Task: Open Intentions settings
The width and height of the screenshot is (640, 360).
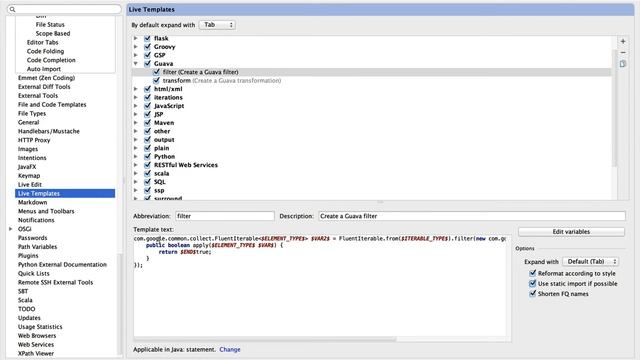Action: (x=32, y=158)
